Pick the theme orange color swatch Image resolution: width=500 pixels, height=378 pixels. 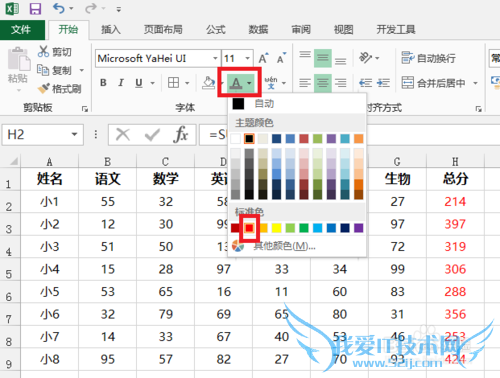click(x=358, y=139)
